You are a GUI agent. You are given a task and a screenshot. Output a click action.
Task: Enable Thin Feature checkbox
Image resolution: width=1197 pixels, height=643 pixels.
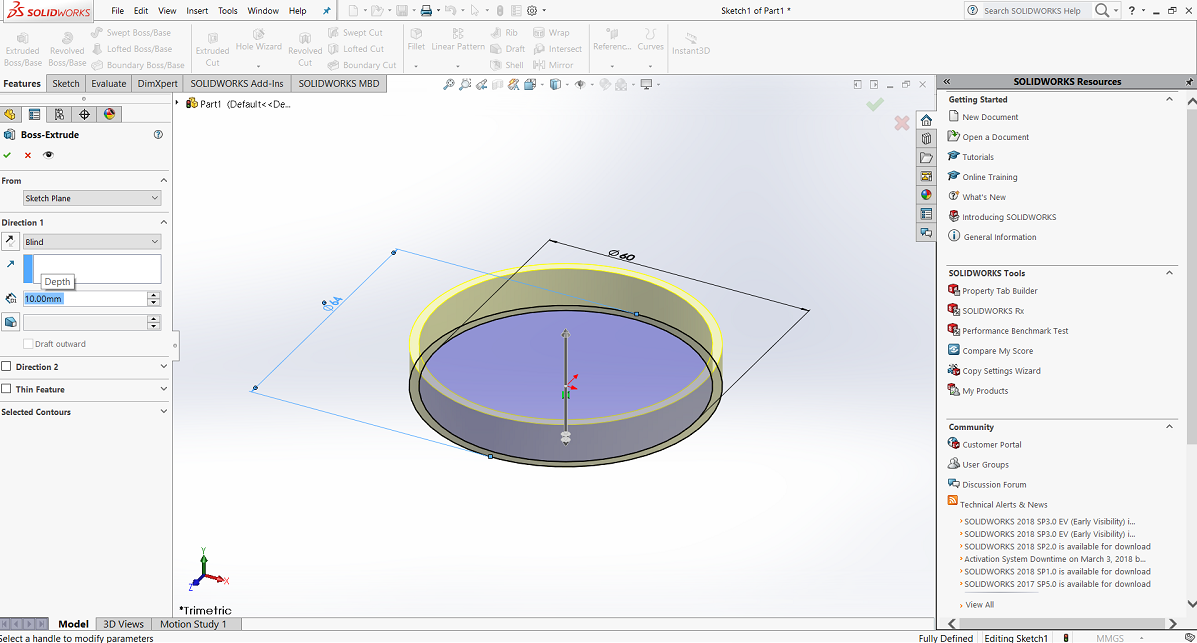click(7, 389)
